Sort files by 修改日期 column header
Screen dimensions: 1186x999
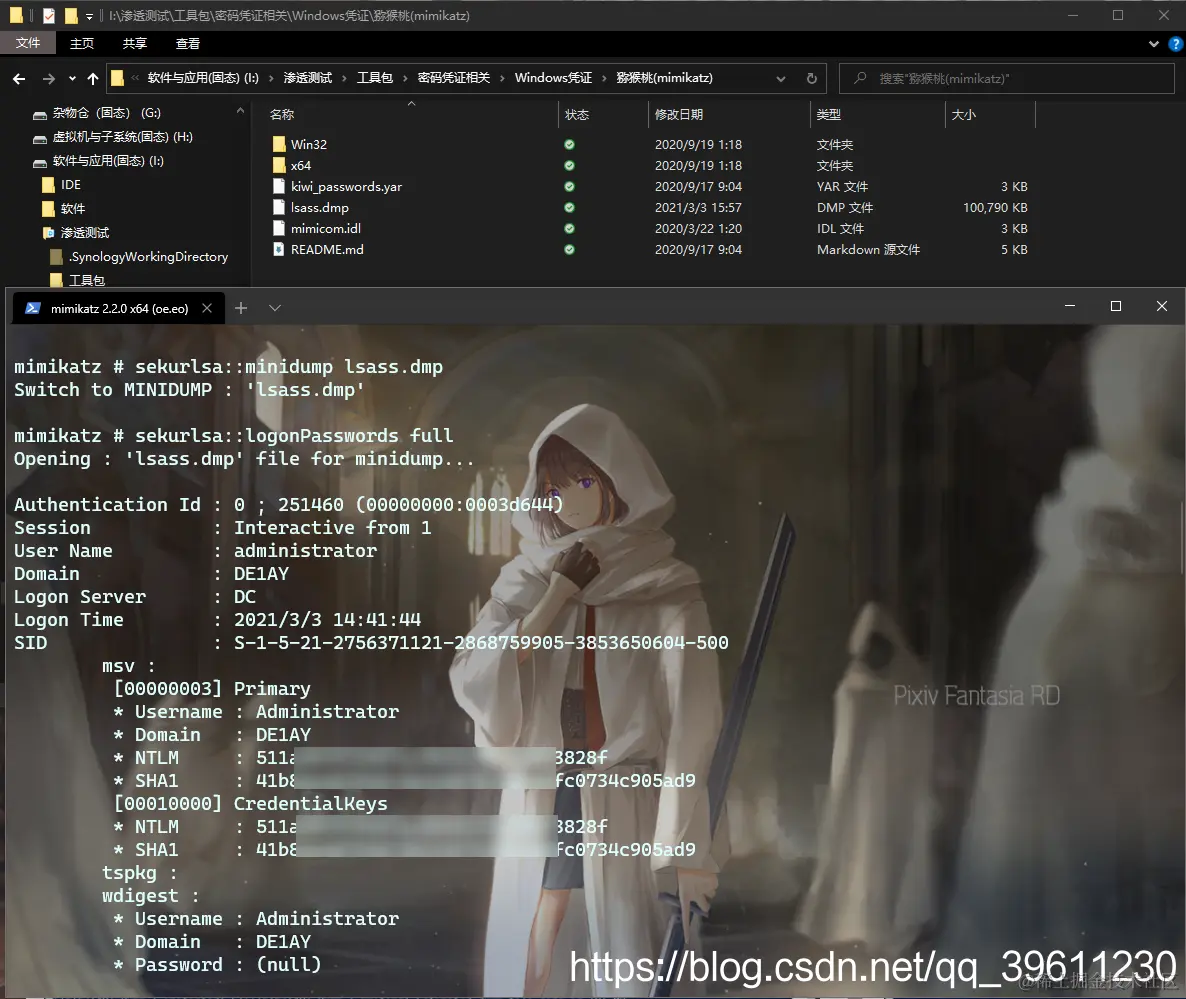678,115
